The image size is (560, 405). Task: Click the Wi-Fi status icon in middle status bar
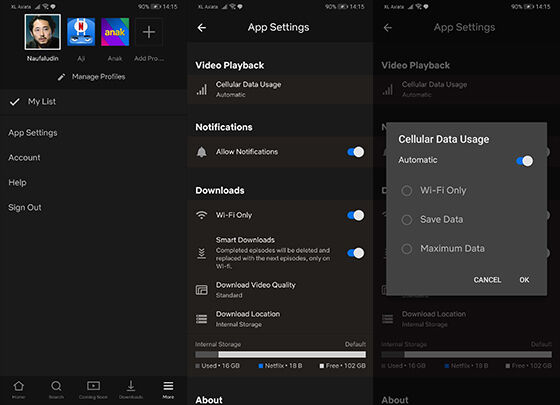pos(234,6)
